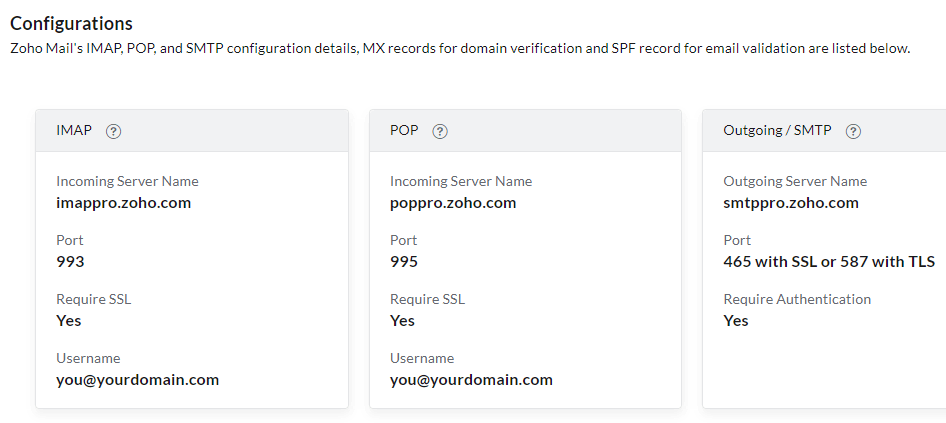Click the Require SSL Yes value under IMAP

tap(69, 321)
